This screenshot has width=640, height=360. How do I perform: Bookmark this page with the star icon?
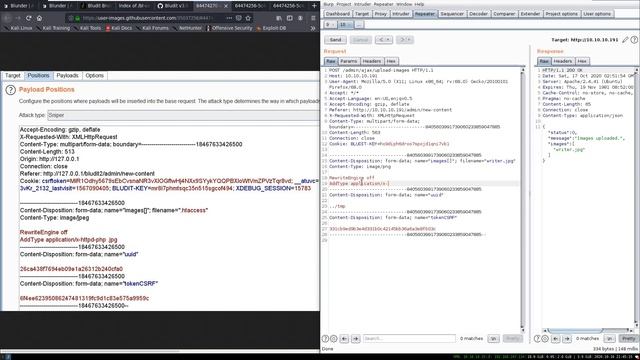pos(248,18)
